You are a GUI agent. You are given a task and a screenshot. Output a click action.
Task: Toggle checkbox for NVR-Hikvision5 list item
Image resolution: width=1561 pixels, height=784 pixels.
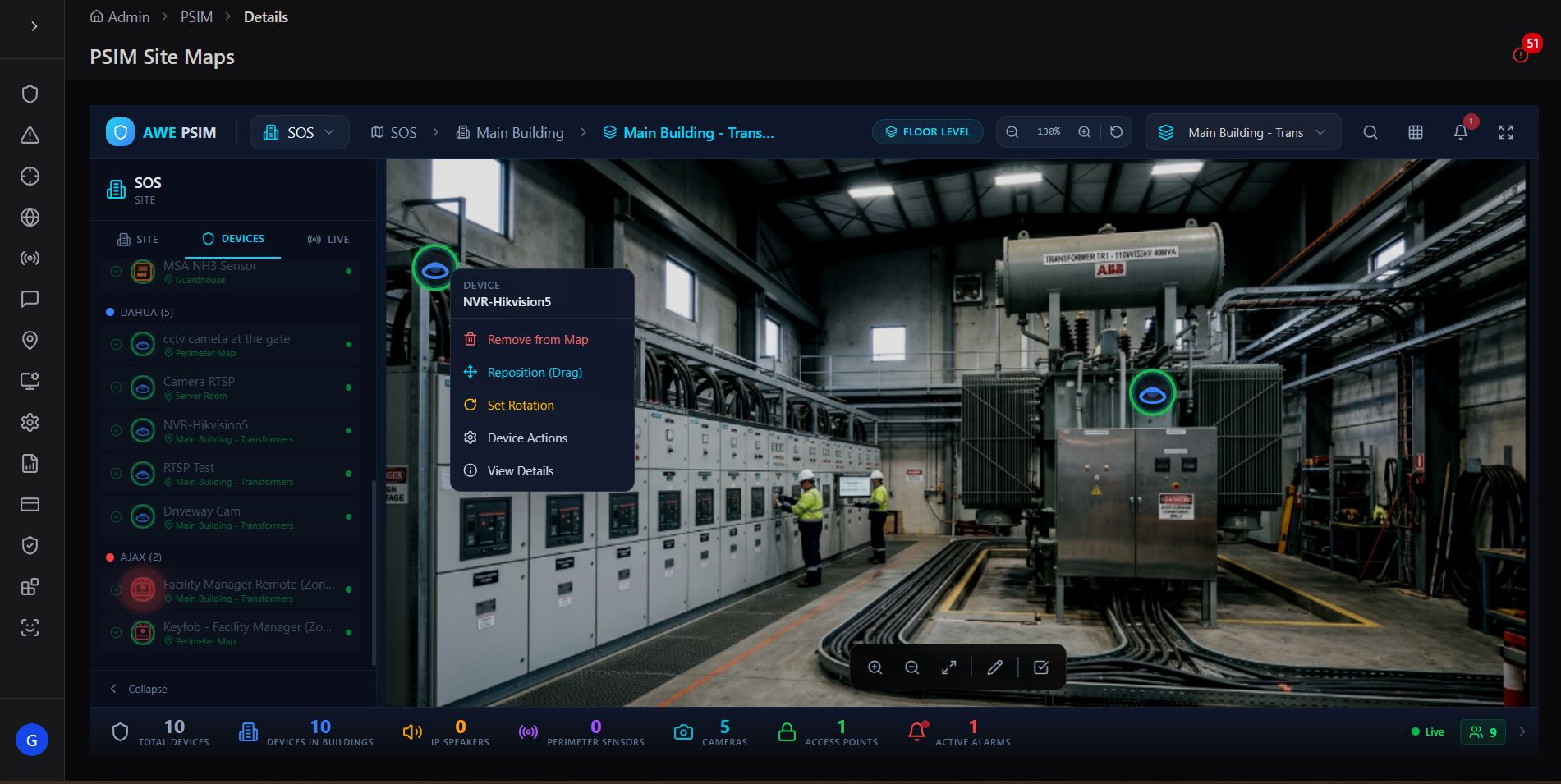coord(116,431)
